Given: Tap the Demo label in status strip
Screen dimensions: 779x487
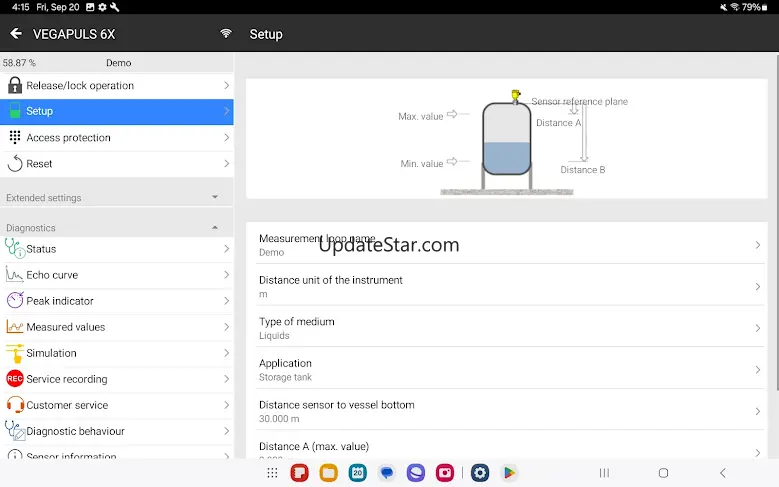Looking at the screenshot, I should coord(118,63).
